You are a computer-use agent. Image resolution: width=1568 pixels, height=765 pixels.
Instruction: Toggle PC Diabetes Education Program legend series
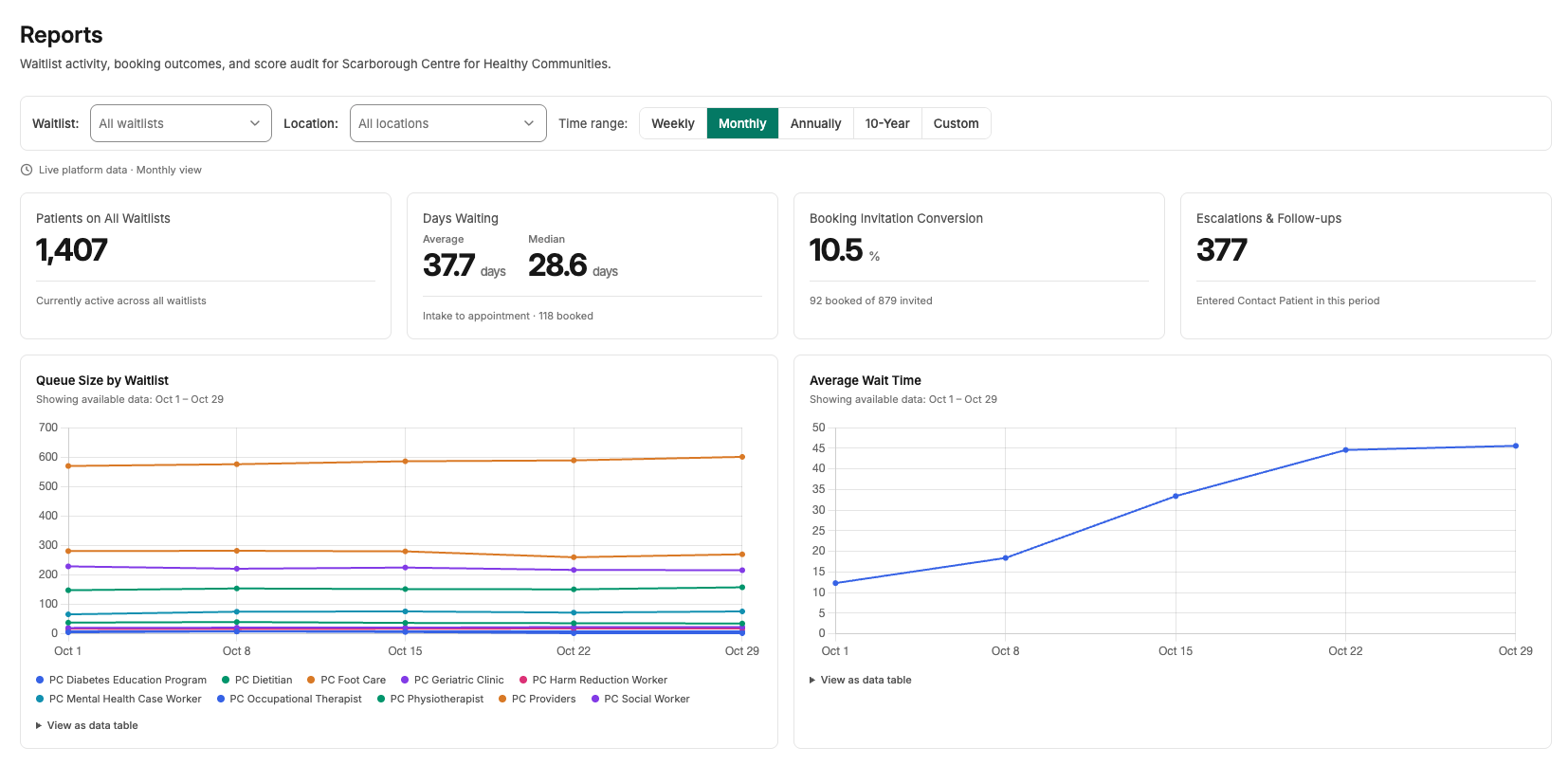point(121,680)
